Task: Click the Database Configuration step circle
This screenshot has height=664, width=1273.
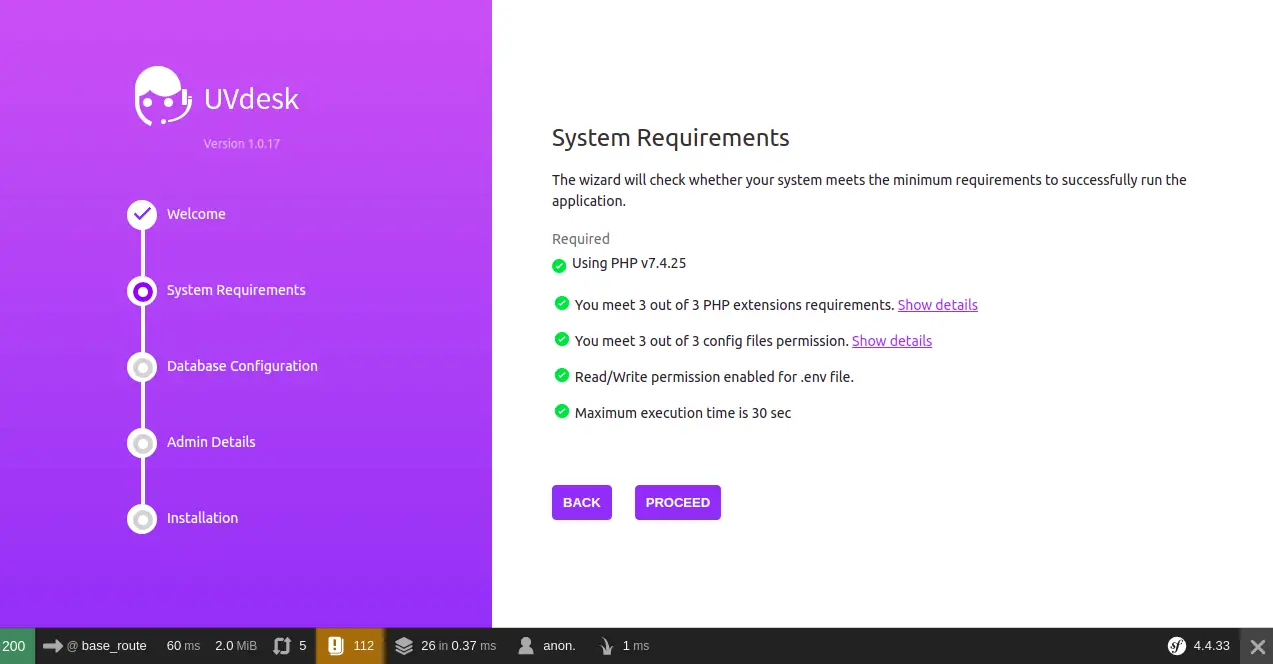Action: pyautogui.click(x=142, y=367)
